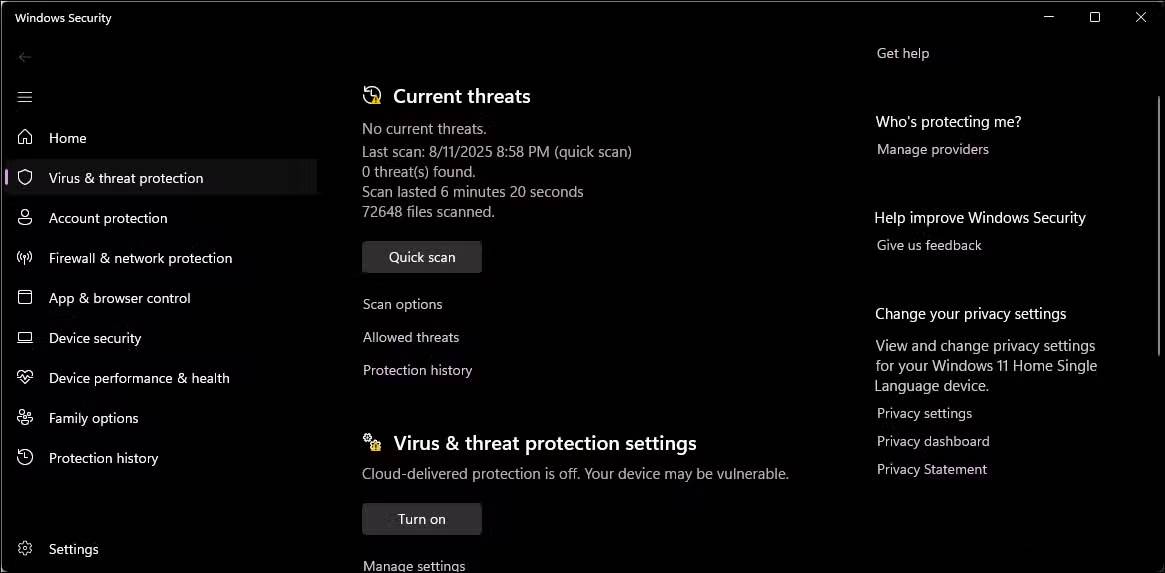Image resolution: width=1165 pixels, height=573 pixels.
Task: Click the Firewall & network protection icon
Action: tap(26, 258)
